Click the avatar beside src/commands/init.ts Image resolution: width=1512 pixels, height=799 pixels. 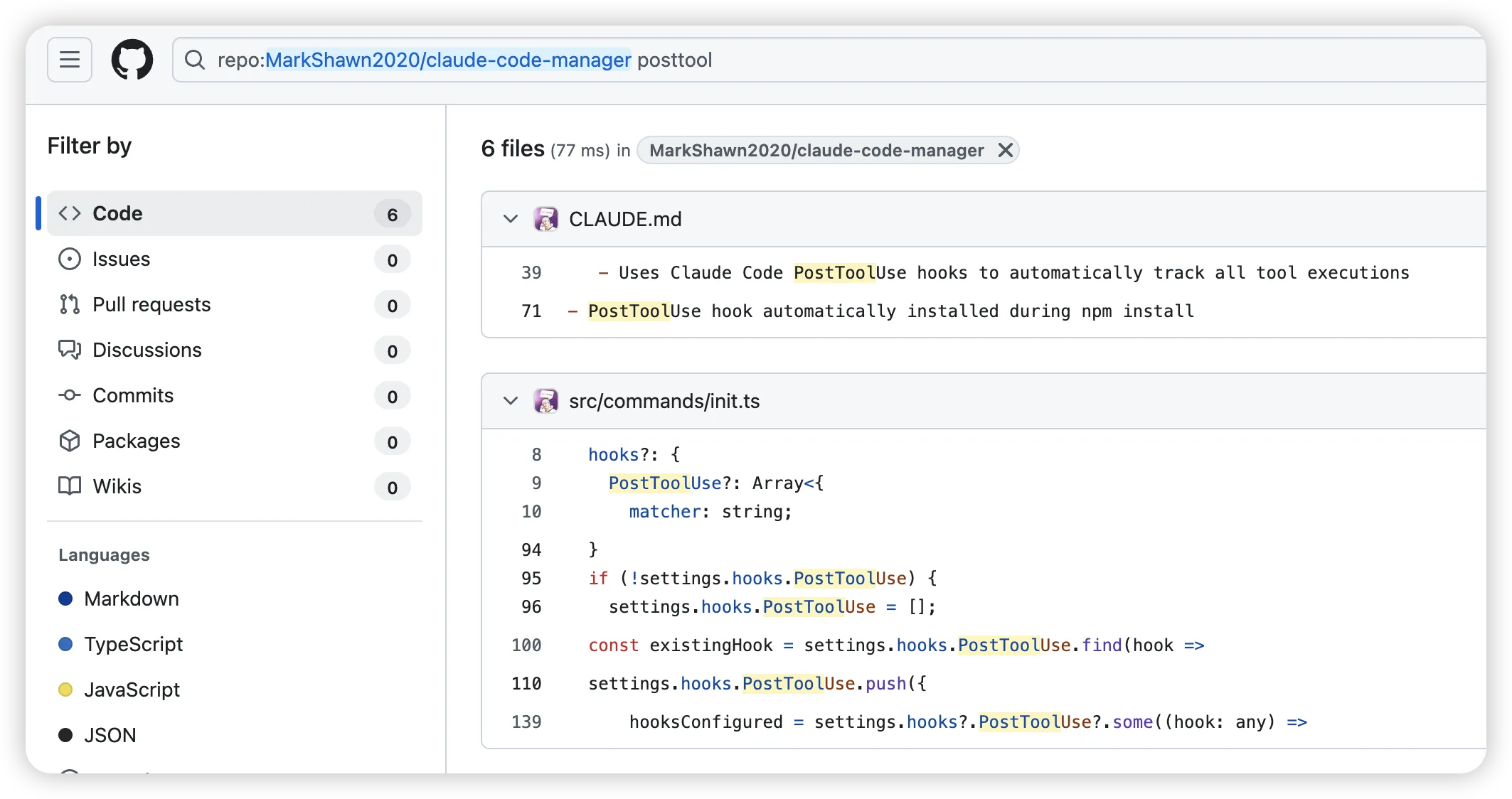point(546,401)
